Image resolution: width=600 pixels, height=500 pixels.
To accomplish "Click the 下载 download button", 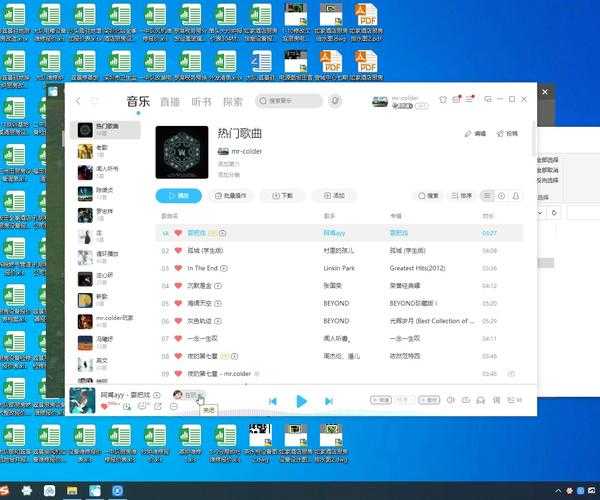I will pyautogui.click(x=282, y=195).
